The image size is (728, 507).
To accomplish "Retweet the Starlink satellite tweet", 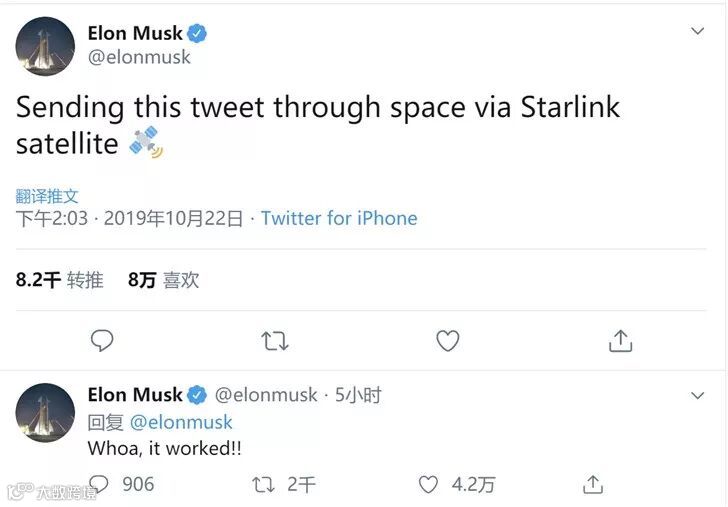I will pyautogui.click(x=274, y=341).
